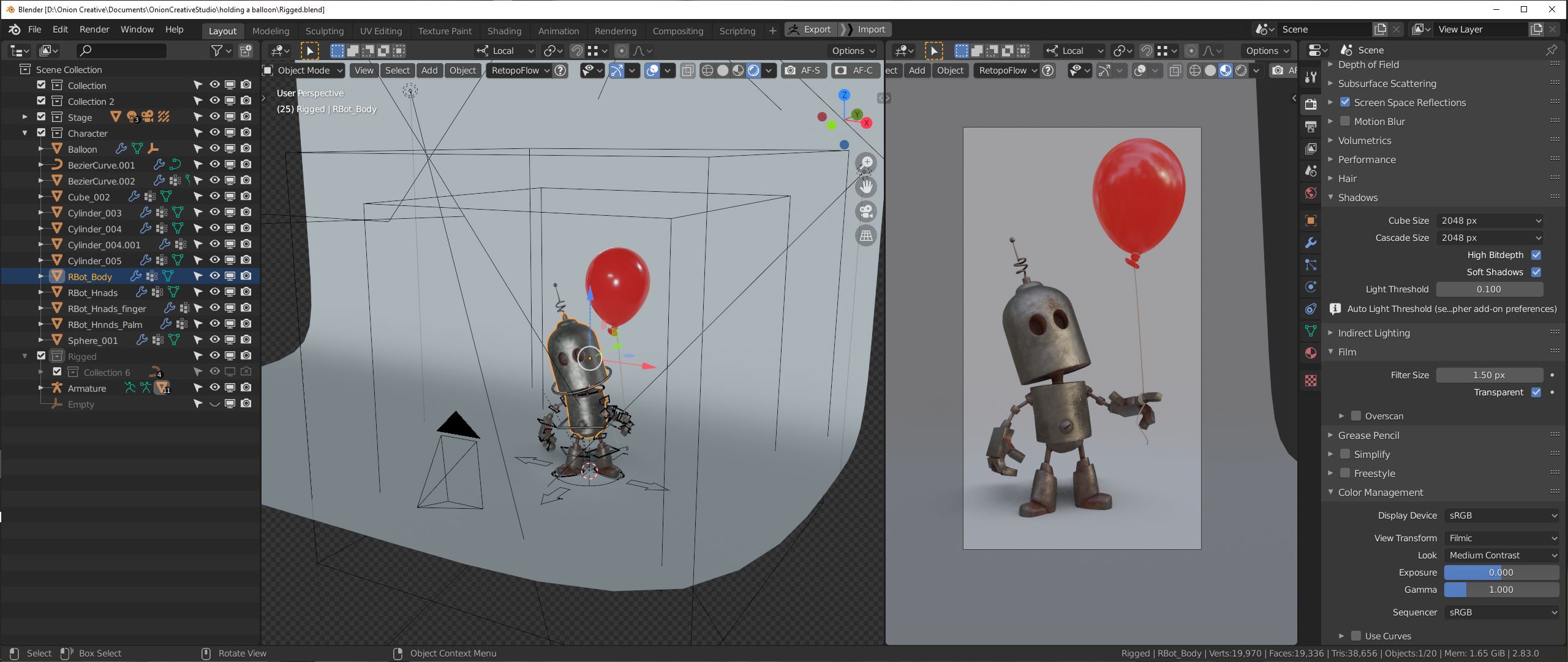The height and width of the screenshot is (662, 1568).
Task: Switch to the Shading workspace tab
Action: pos(504,31)
